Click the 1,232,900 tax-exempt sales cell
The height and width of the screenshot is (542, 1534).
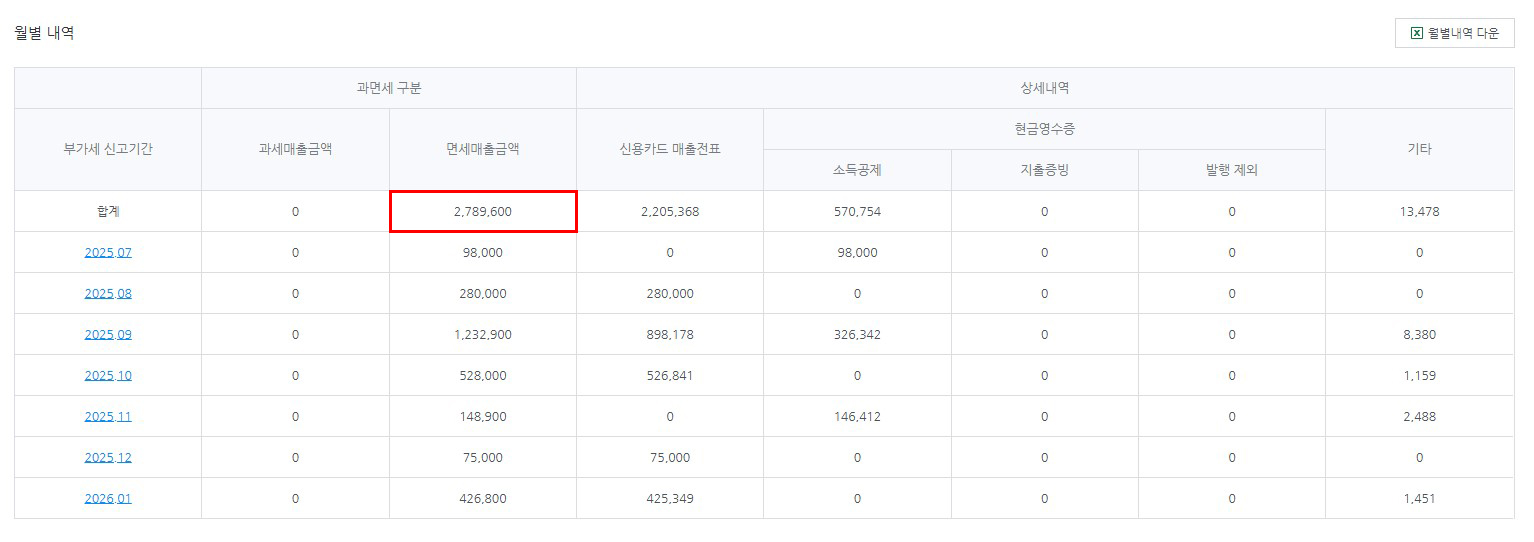coord(483,335)
